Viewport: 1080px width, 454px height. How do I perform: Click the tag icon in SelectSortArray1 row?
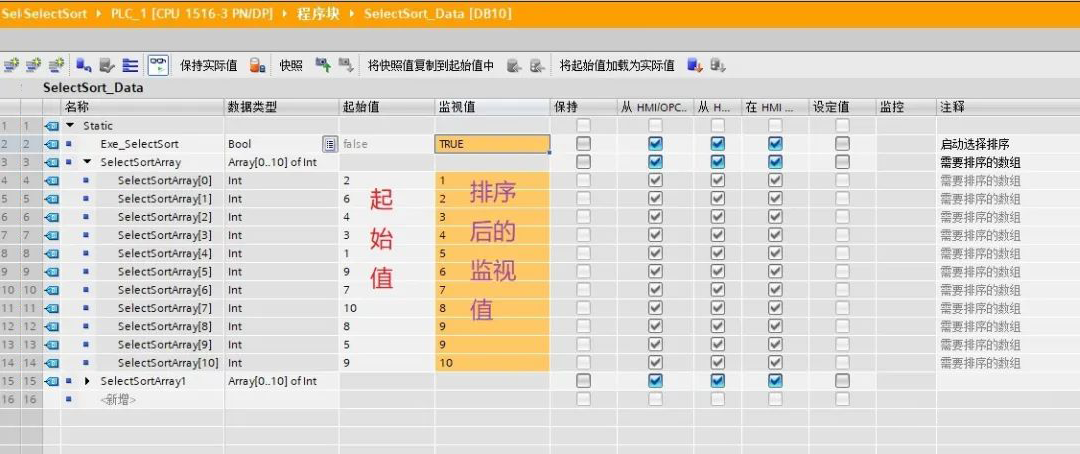pos(52,381)
